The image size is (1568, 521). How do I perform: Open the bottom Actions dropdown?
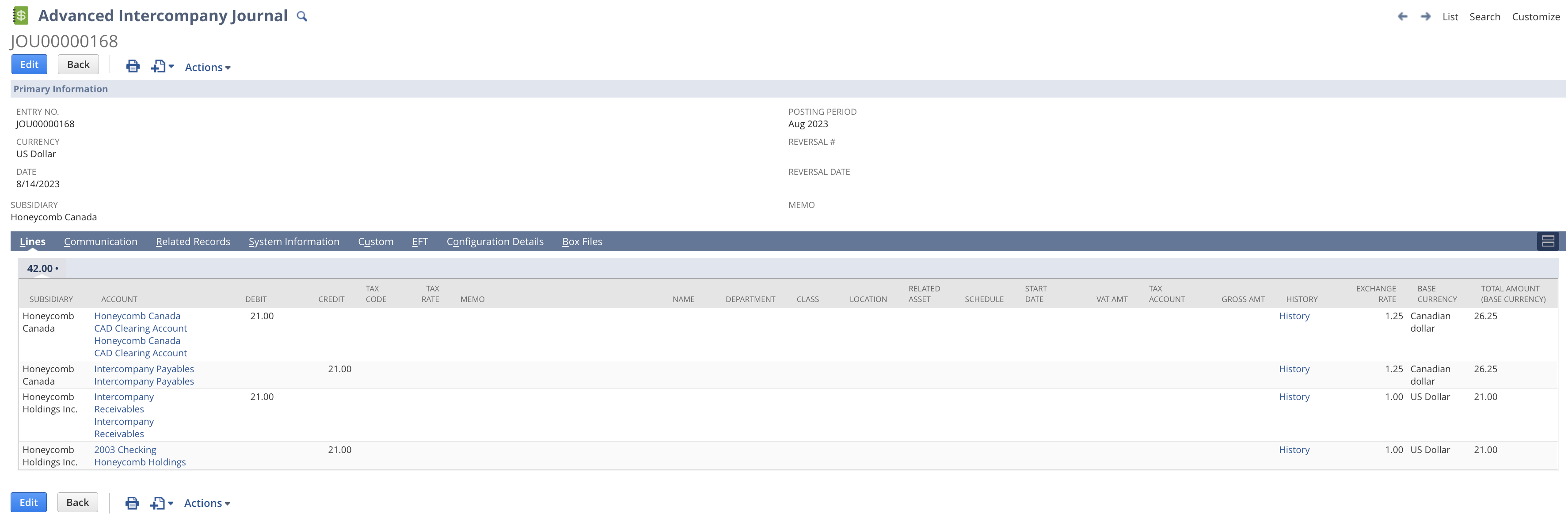[x=206, y=503]
